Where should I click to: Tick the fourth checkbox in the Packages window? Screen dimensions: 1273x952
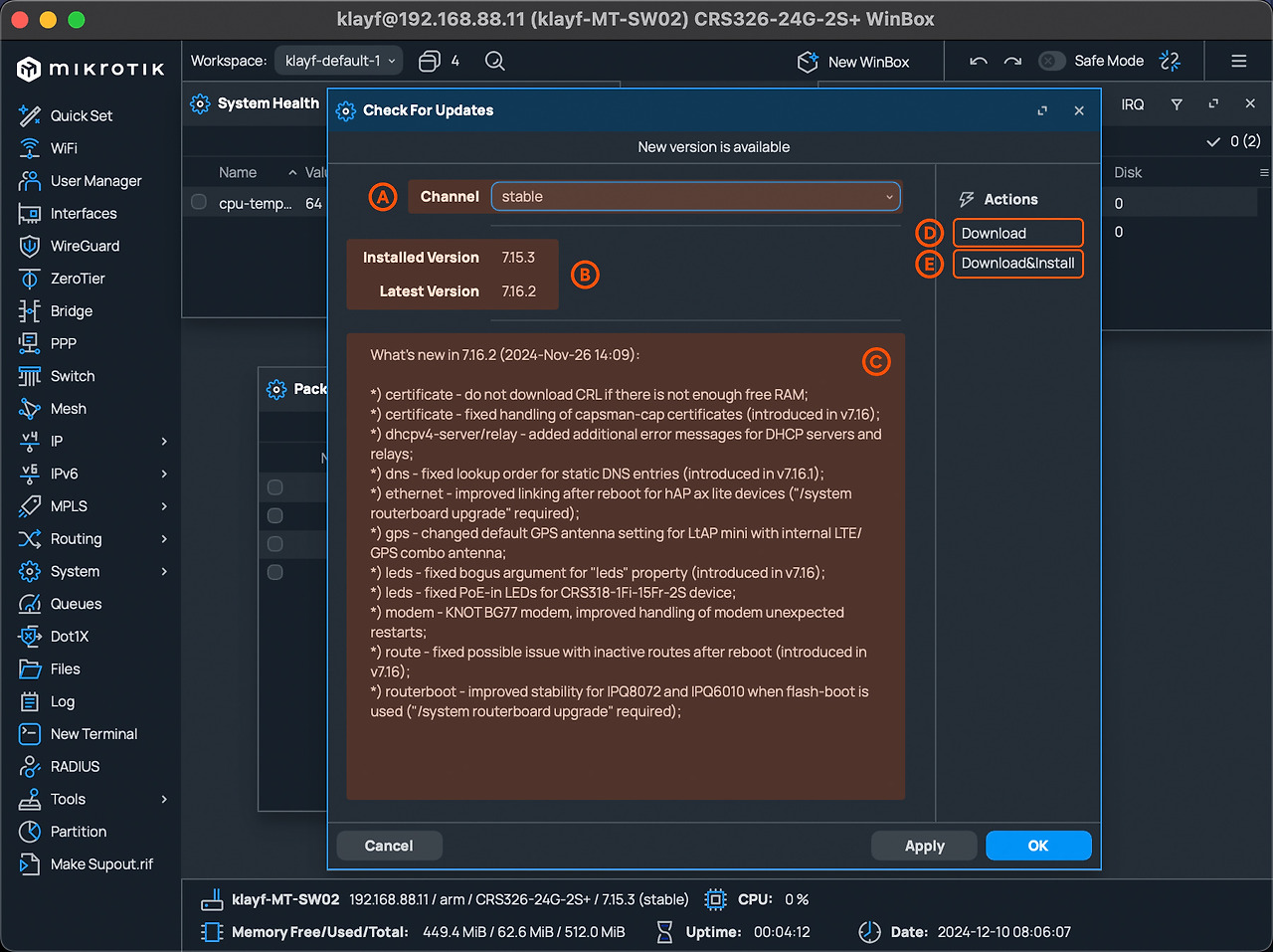[x=275, y=572]
